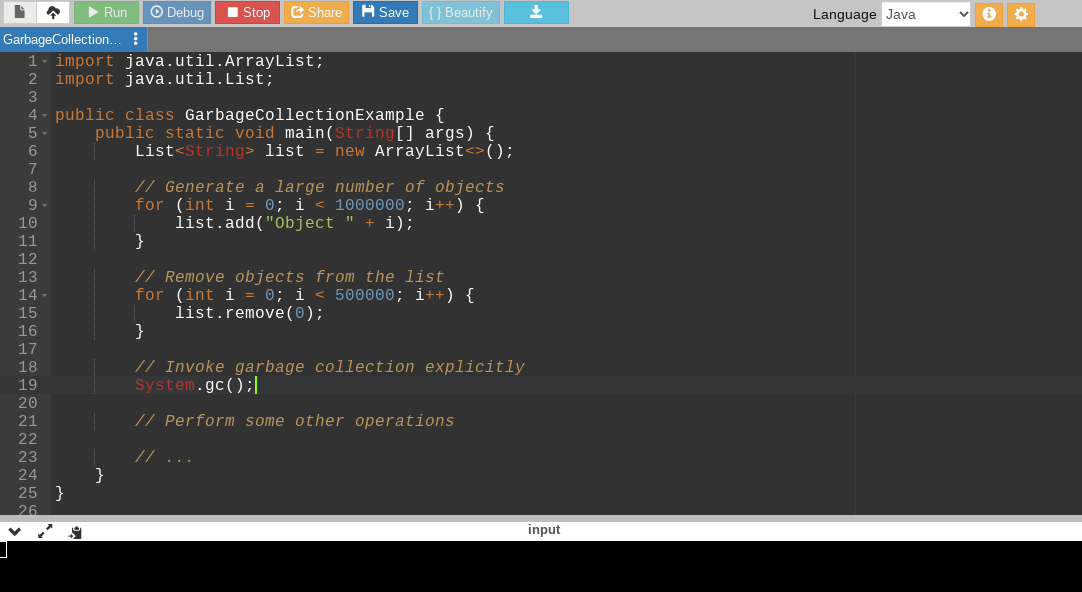This screenshot has height=592, width=1082.
Task: Click the input section label
Action: pyautogui.click(x=544, y=530)
